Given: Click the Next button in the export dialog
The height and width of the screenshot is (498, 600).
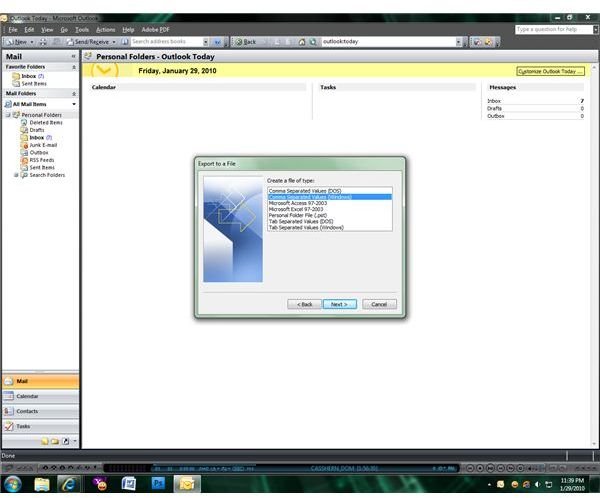Looking at the screenshot, I should pyautogui.click(x=340, y=304).
